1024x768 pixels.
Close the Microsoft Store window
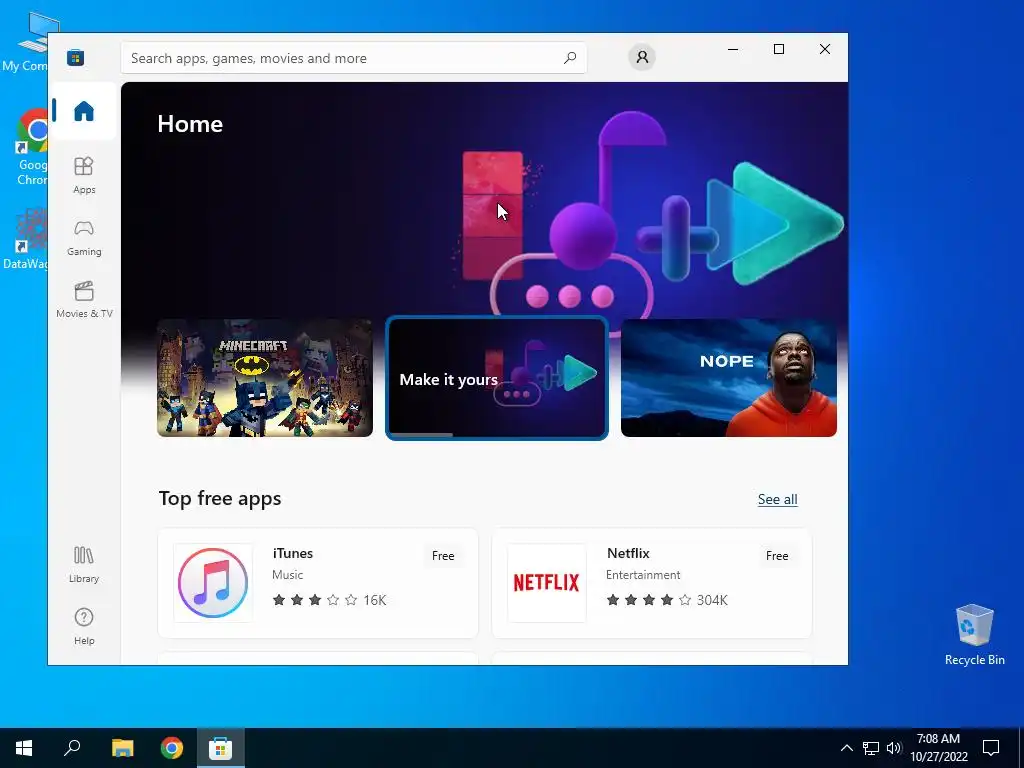point(825,49)
